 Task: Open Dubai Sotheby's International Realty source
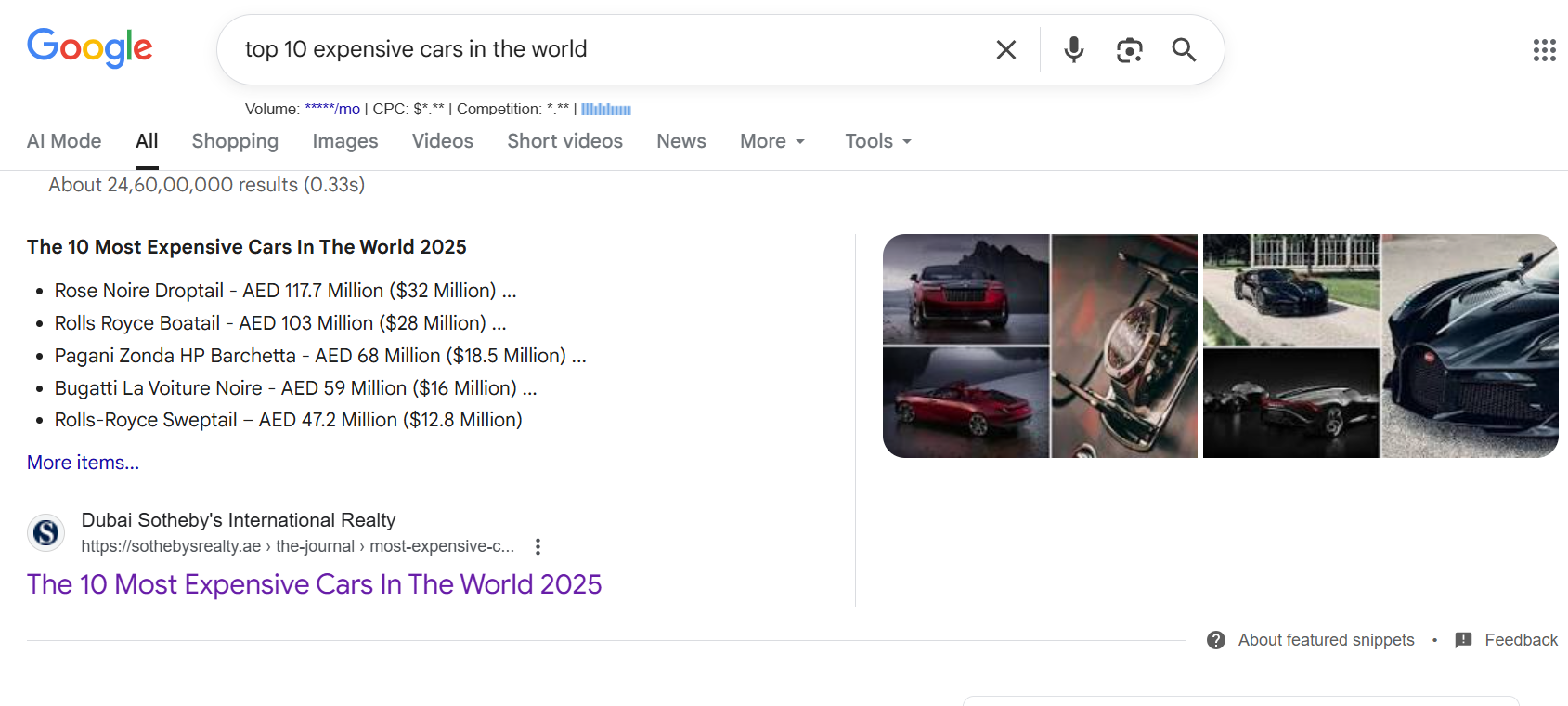[x=239, y=520]
